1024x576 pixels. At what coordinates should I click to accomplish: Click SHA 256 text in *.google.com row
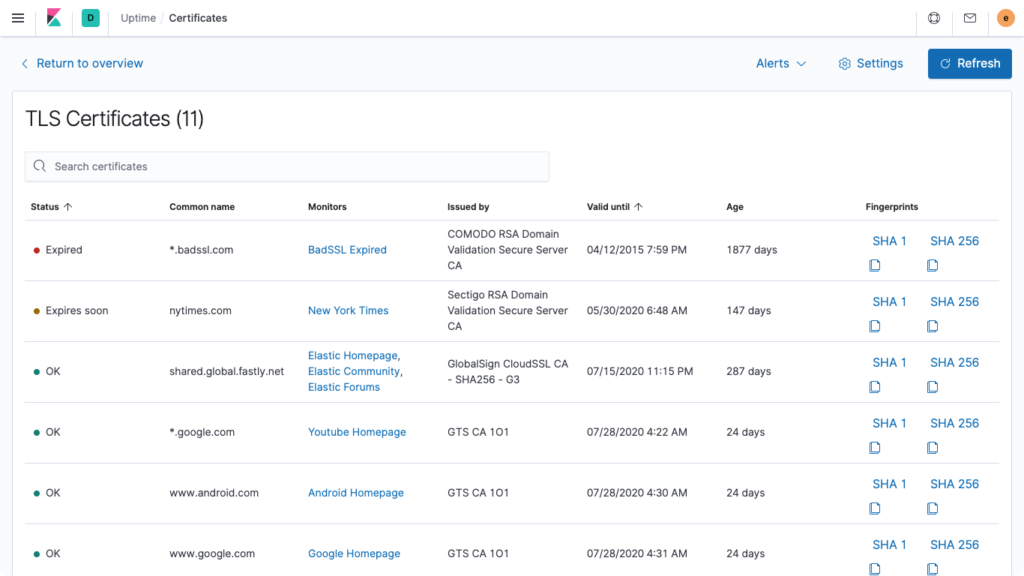(x=954, y=423)
